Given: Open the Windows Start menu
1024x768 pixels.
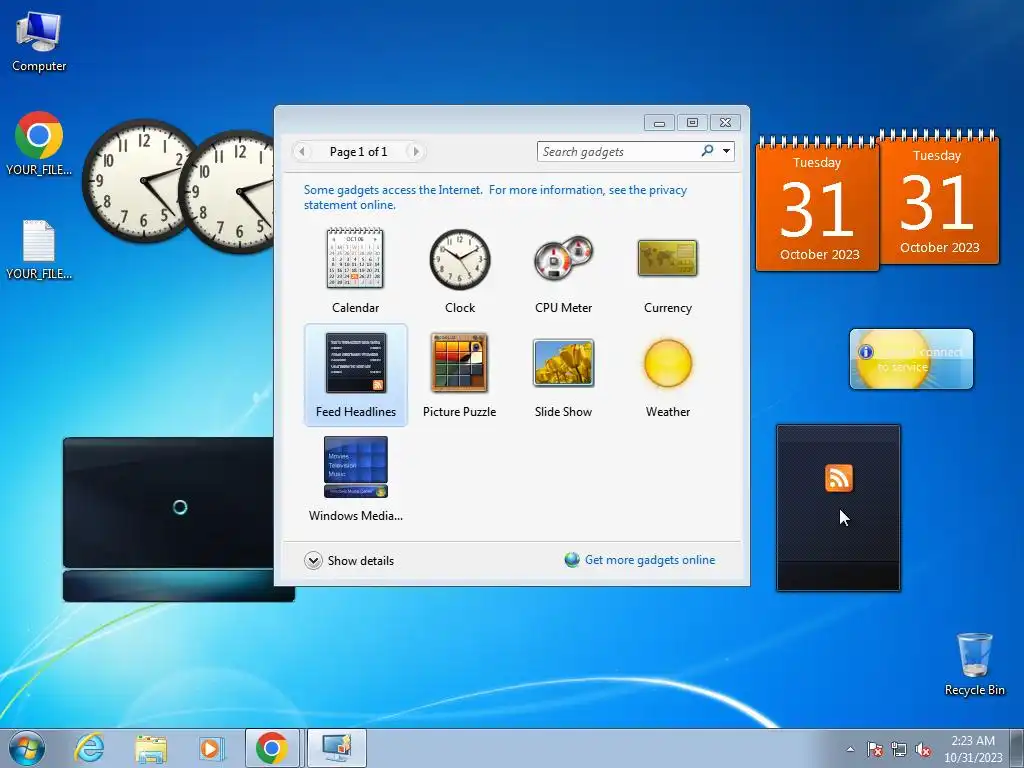Looking at the screenshot, I should coord(26,748).
